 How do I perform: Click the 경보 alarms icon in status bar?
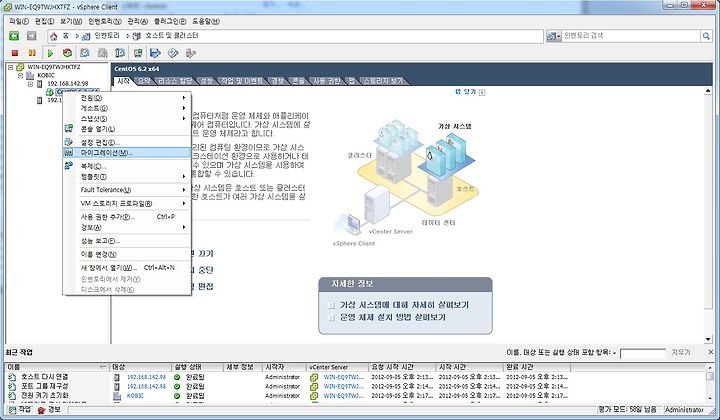click(41, 409)
